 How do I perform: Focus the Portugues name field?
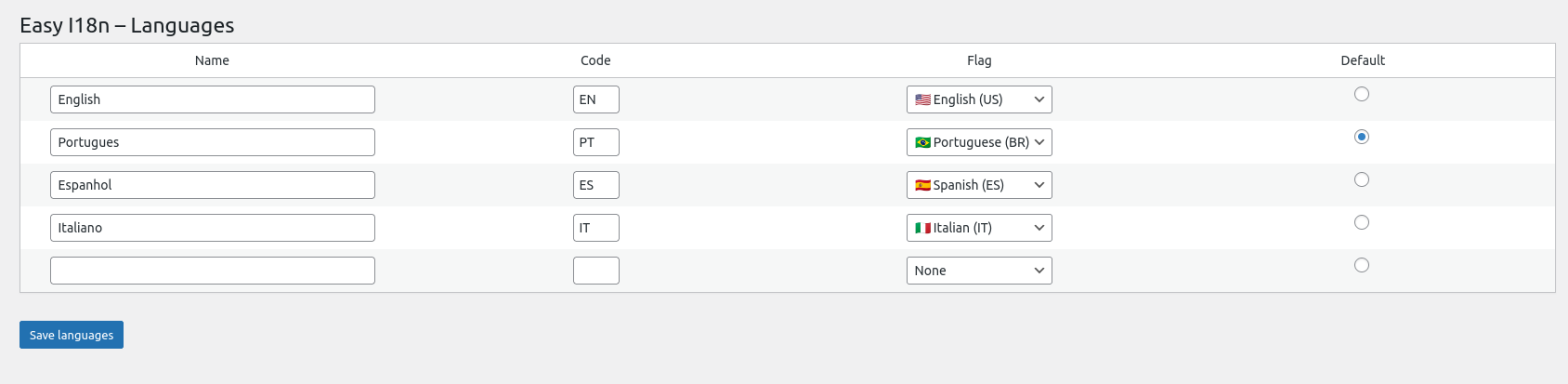tap(213, 142)
